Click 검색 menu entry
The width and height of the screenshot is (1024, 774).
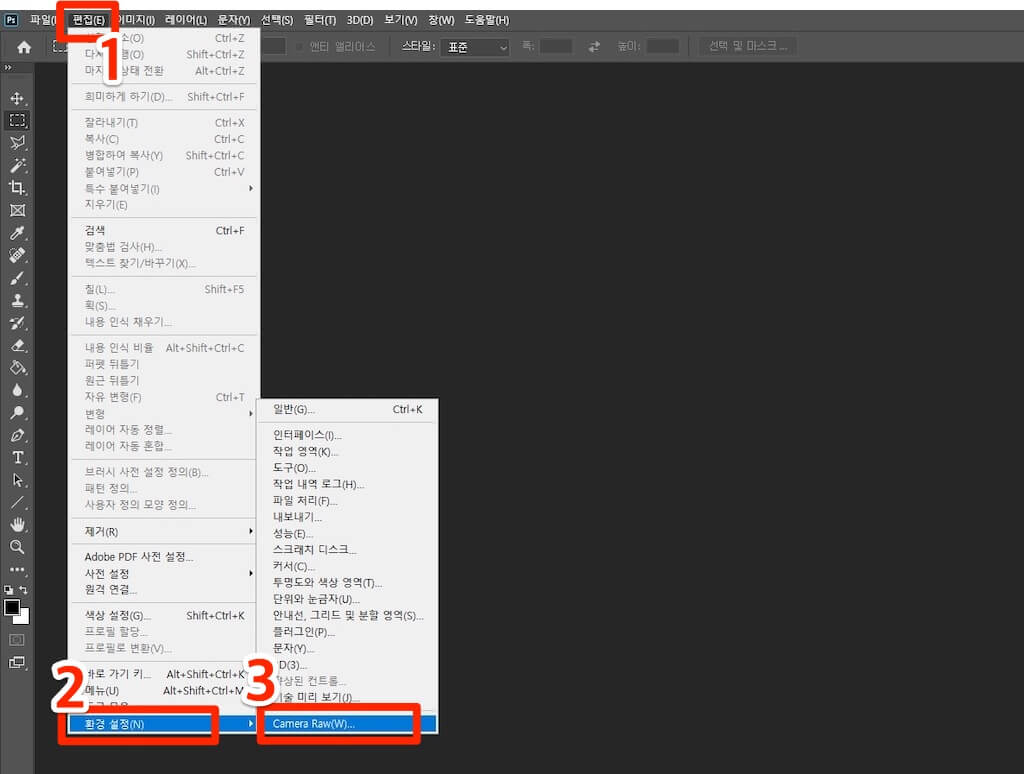click(x=163, y=231)
